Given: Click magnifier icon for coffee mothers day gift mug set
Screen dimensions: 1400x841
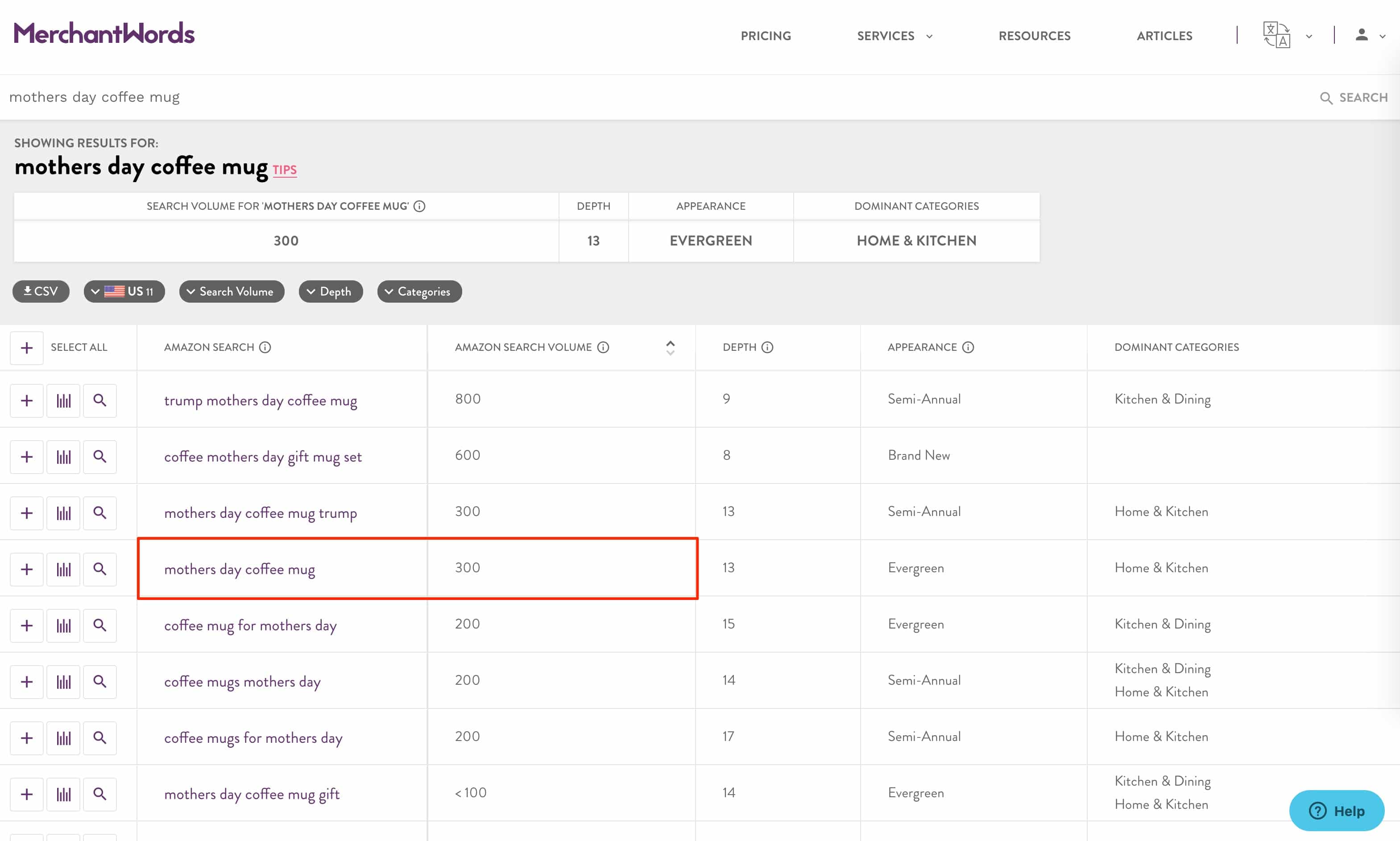Looking at the screenshot, I should [99, 456].
